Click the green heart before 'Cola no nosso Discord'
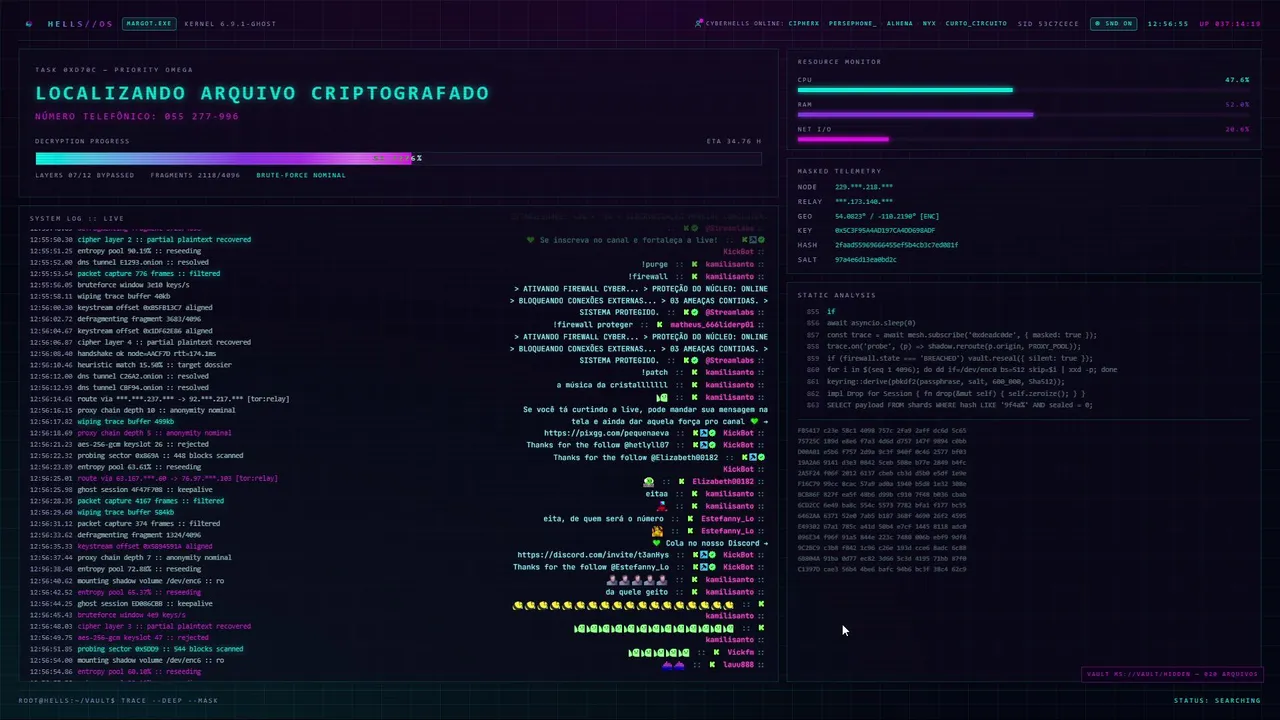 (657, 543)
